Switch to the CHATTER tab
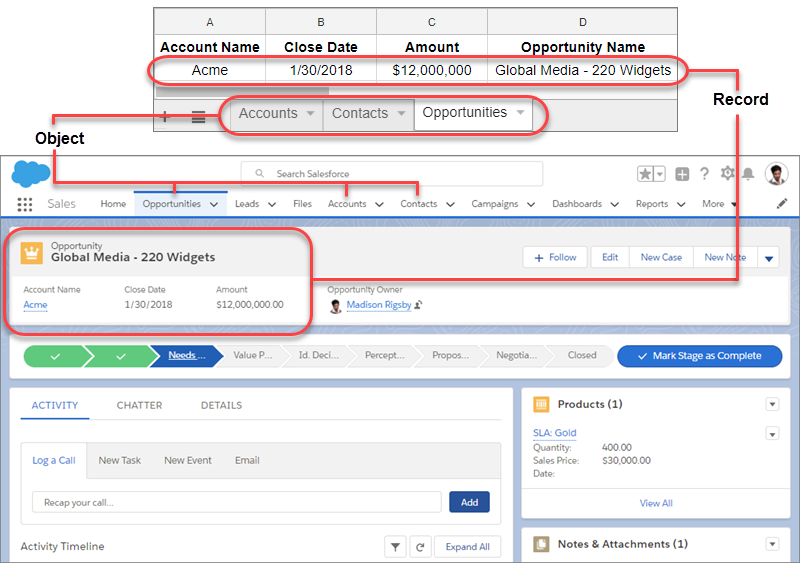The height and width of the screenshot is (563, 802). point(139,405)
